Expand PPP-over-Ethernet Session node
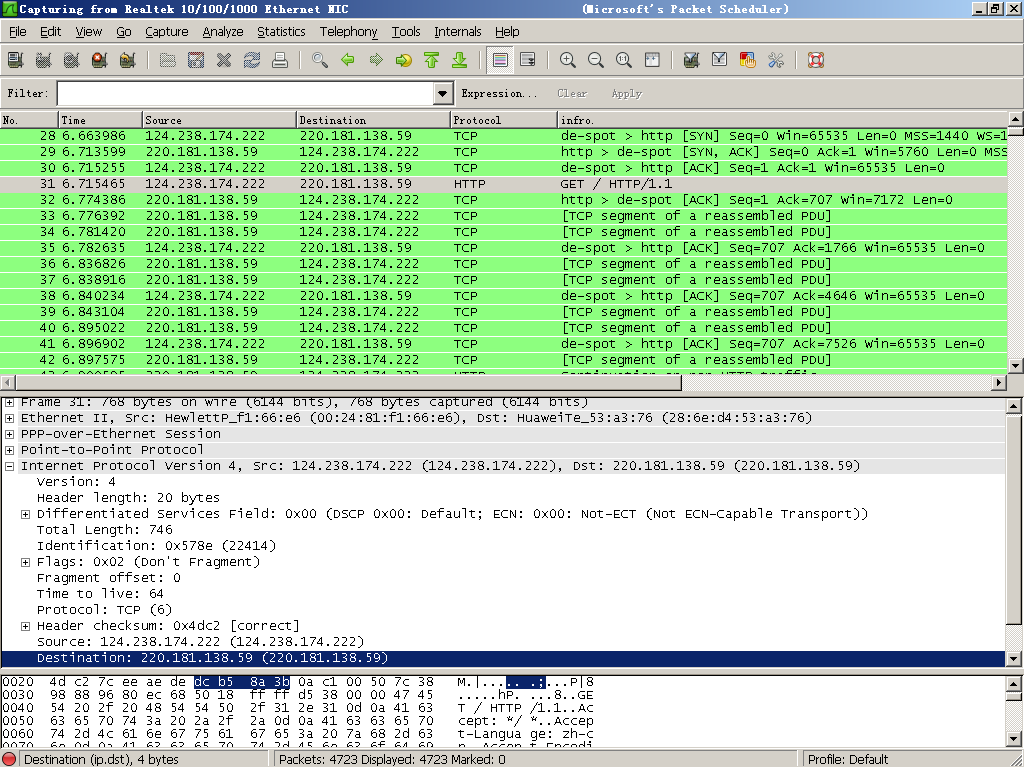 [9, 434]
